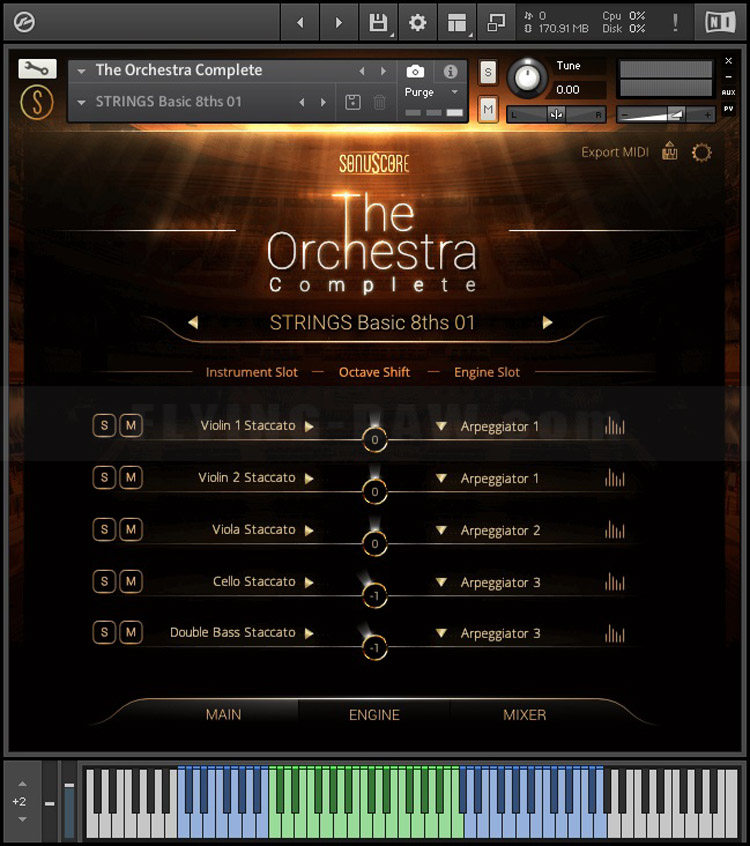The image size is (750, 846).
Task: Open Kontakt options gear
Action: point(417,22)
